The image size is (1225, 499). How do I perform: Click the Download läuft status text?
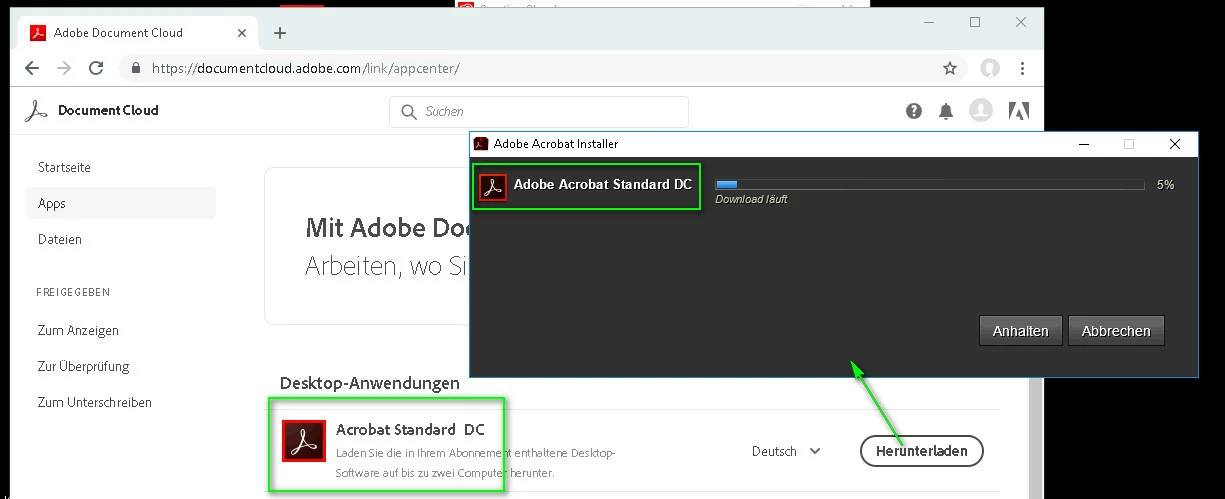751,199
